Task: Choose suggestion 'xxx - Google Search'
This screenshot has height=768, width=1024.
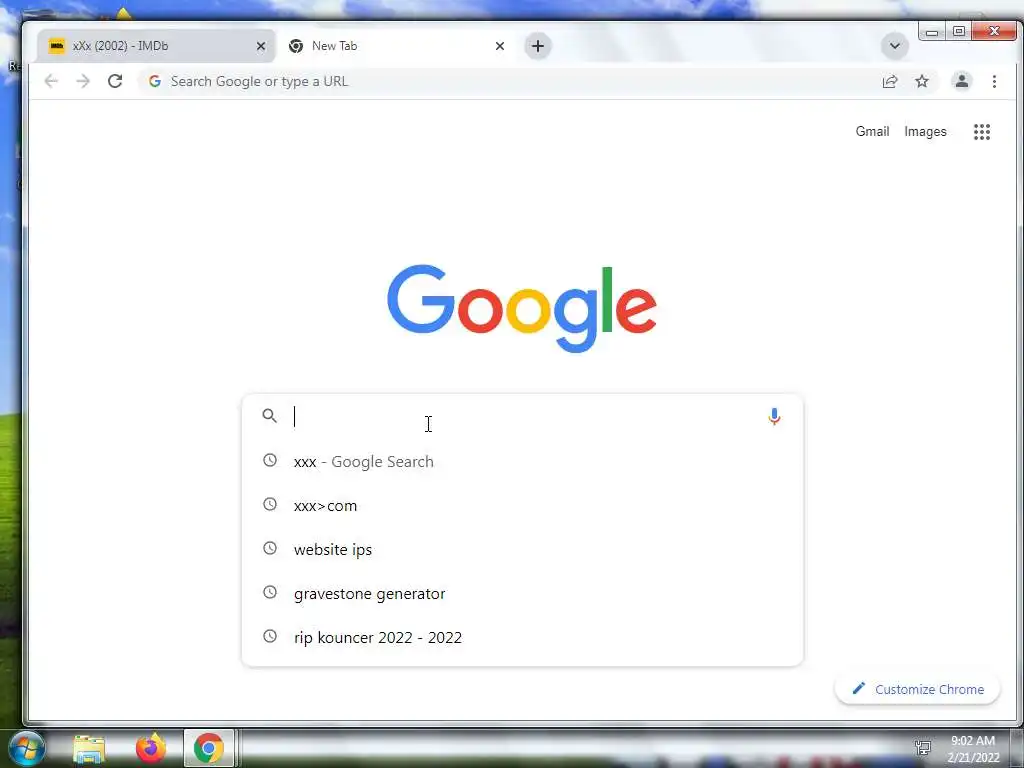Action: pos(522,461)
